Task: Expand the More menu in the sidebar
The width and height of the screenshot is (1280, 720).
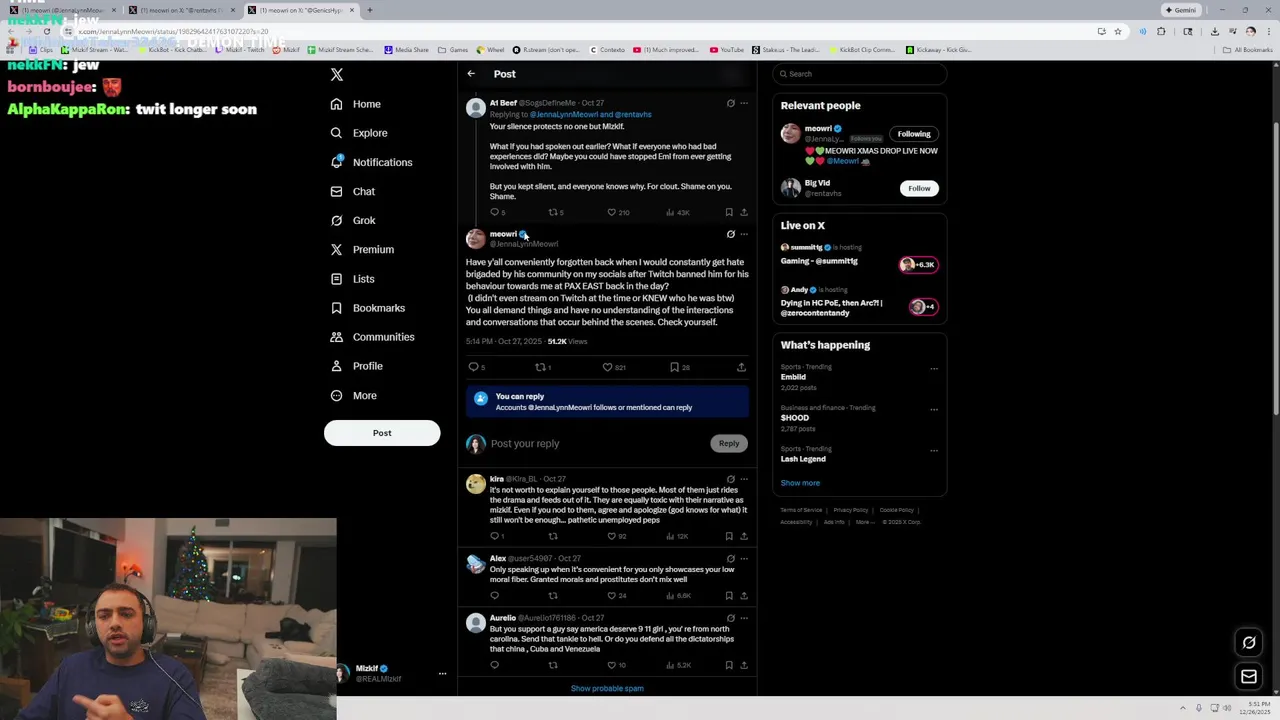Action: 354,395
